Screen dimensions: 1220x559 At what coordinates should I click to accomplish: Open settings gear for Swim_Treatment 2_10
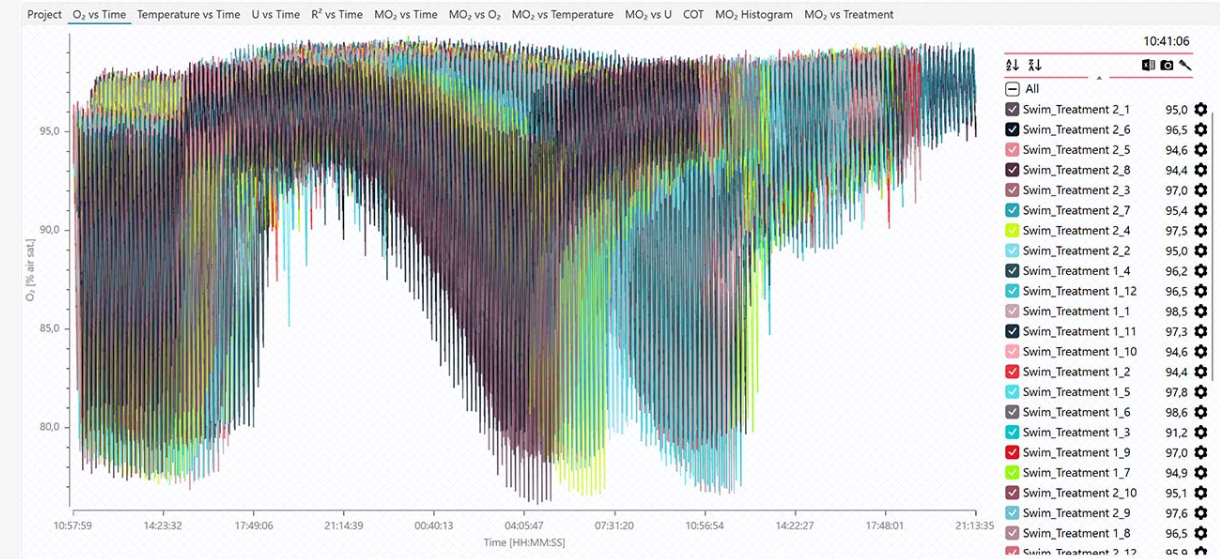click(x=1200, y=493)
